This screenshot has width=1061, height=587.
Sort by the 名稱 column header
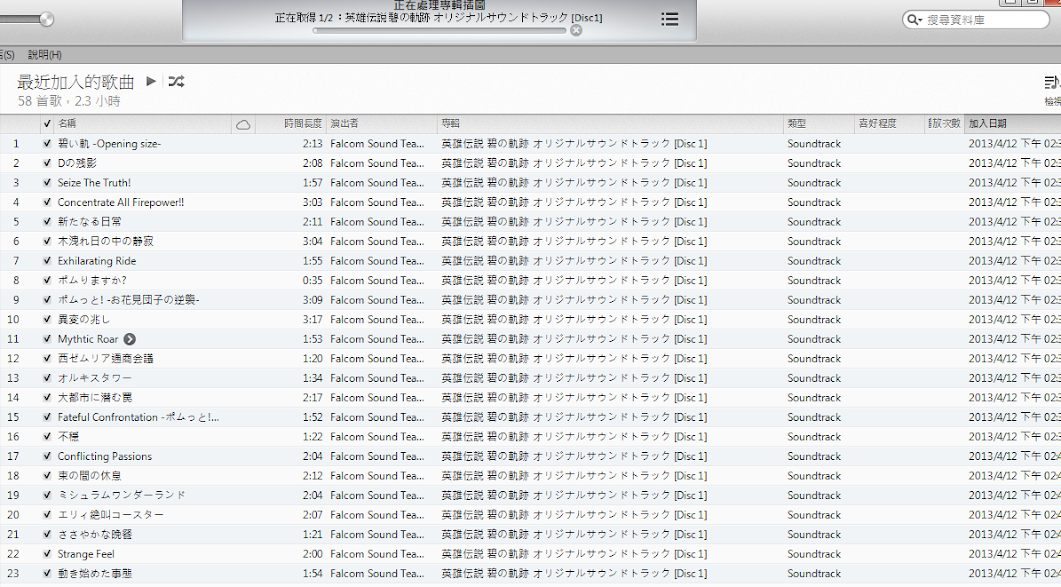[143, 123]
